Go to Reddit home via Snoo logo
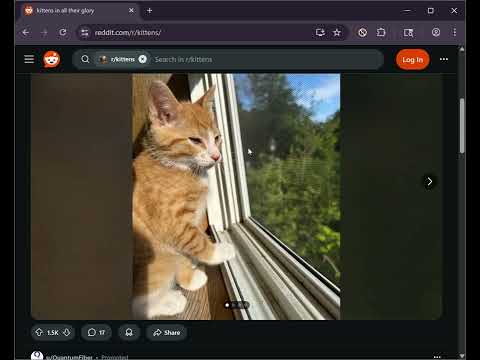Viewport: 480px width, 360px height. click(x=52, y=59)
